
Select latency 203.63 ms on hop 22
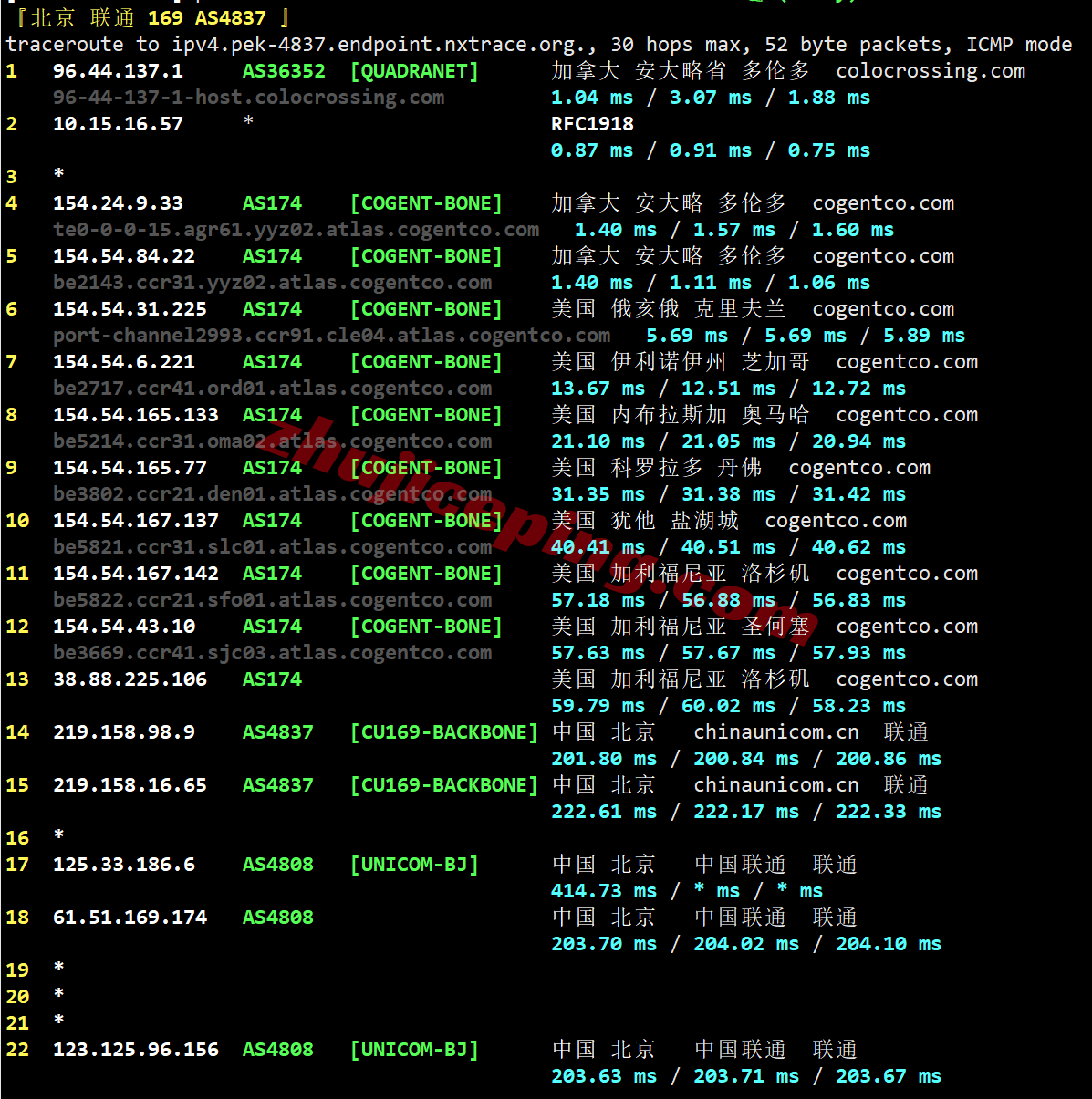coord(604,1076)
